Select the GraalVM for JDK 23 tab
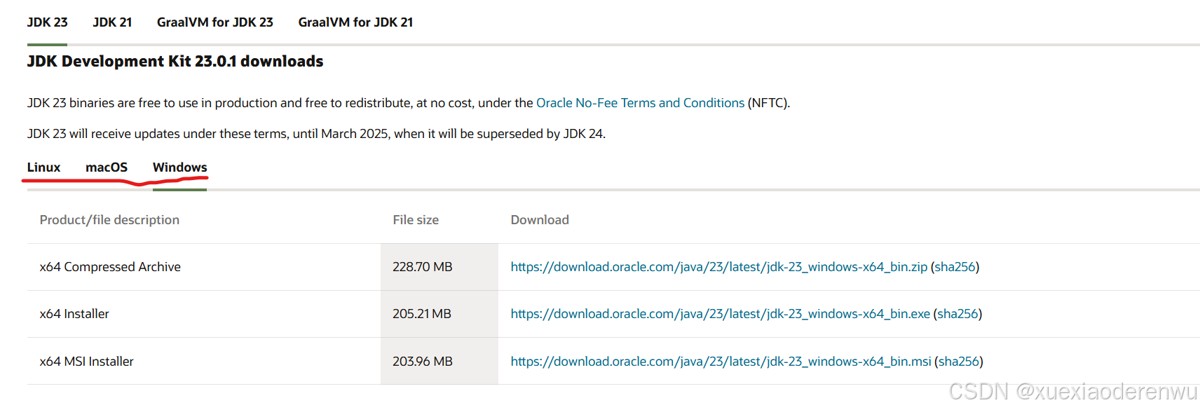The height and width of the screenshot is (412, 1200). point(215,21)
